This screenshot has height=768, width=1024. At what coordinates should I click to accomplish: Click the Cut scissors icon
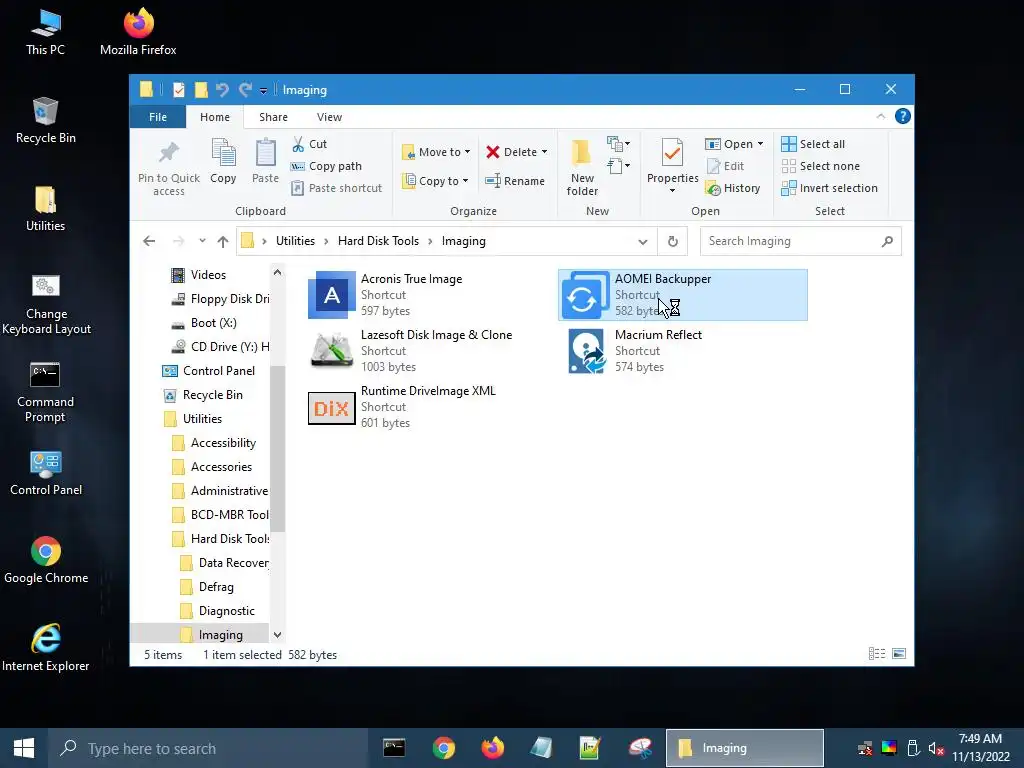click(298, 144)
